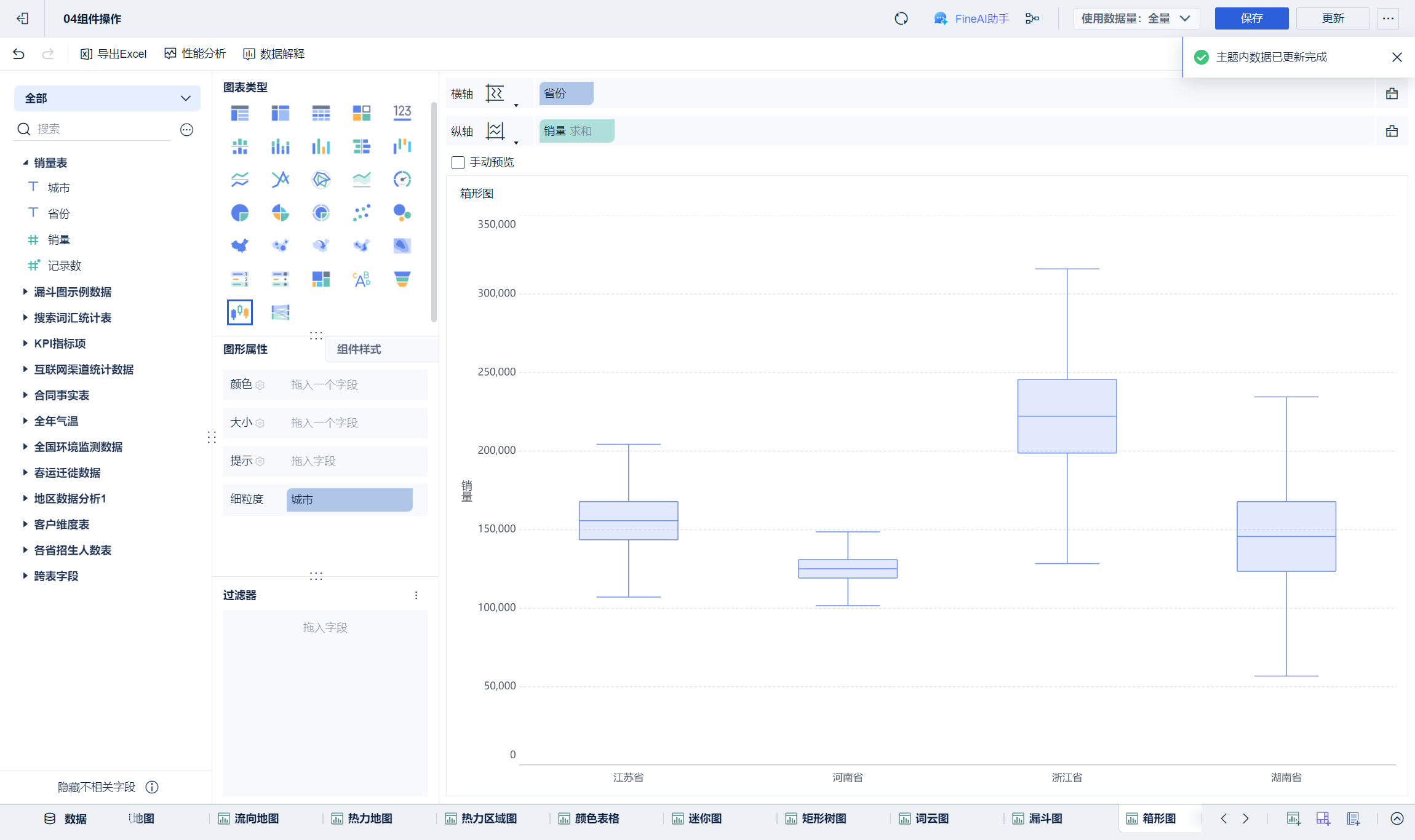1415x840 pixels.
Task: Open the 使用数据量 全量 dropdown
Action: pyautogui.click(x=1136, y=18)
